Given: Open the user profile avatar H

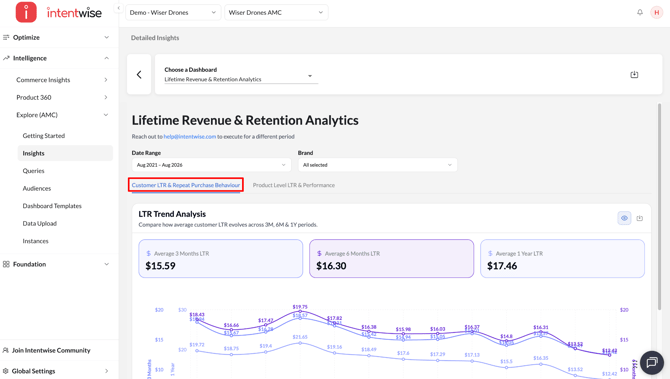Looking at the screenshot, I should pos(656,12).
